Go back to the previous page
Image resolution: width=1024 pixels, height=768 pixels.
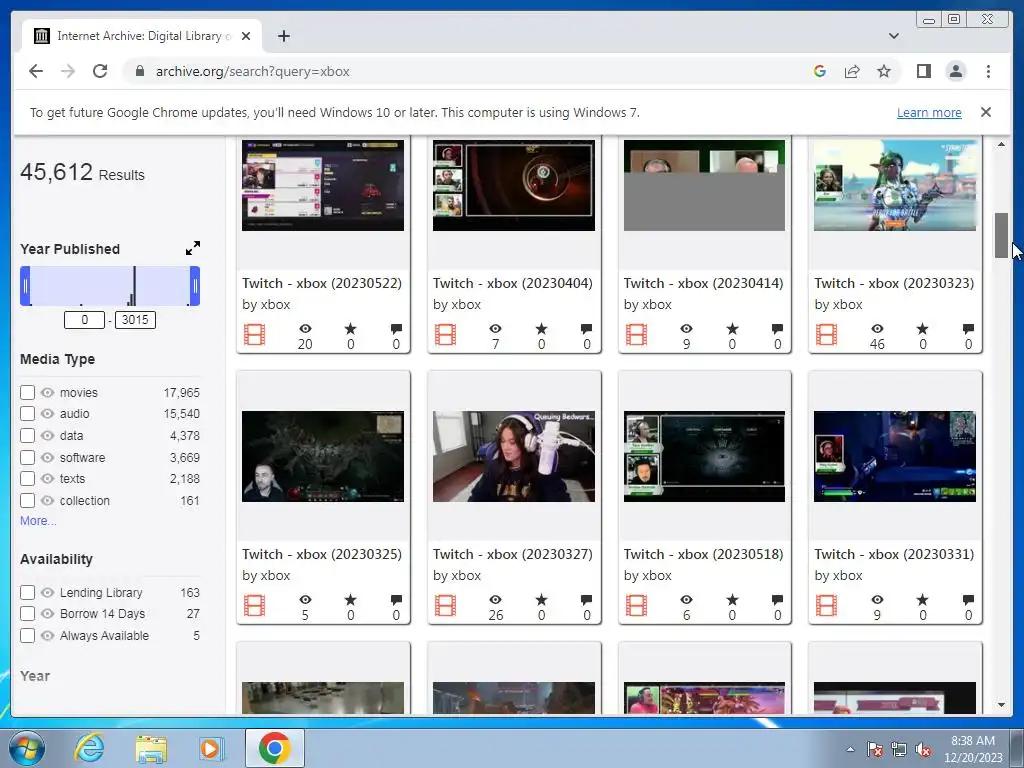pos(36,71)
